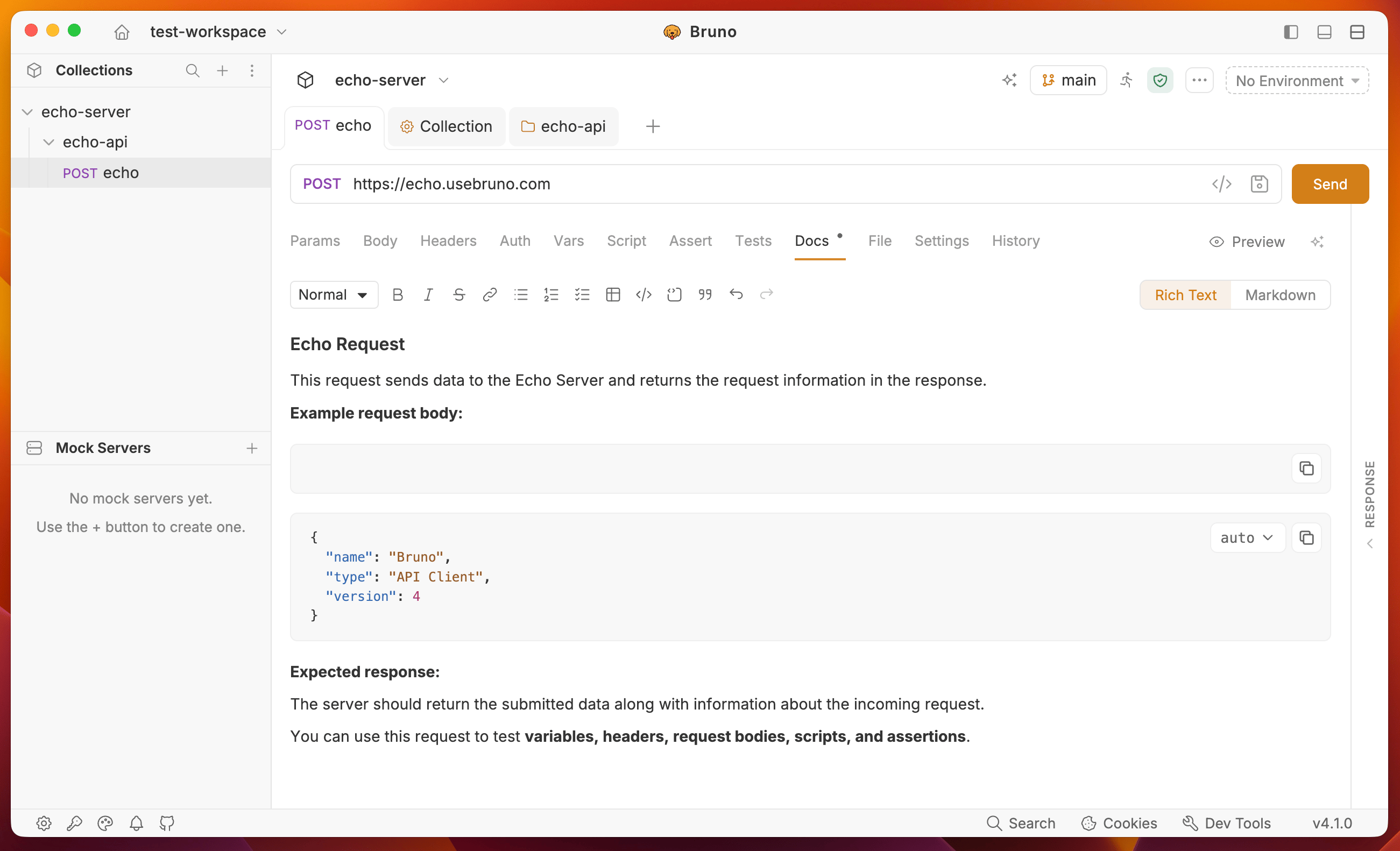Open the Script tab
This screenshot has width=1400, height=851.
click(x=626, y=241)
